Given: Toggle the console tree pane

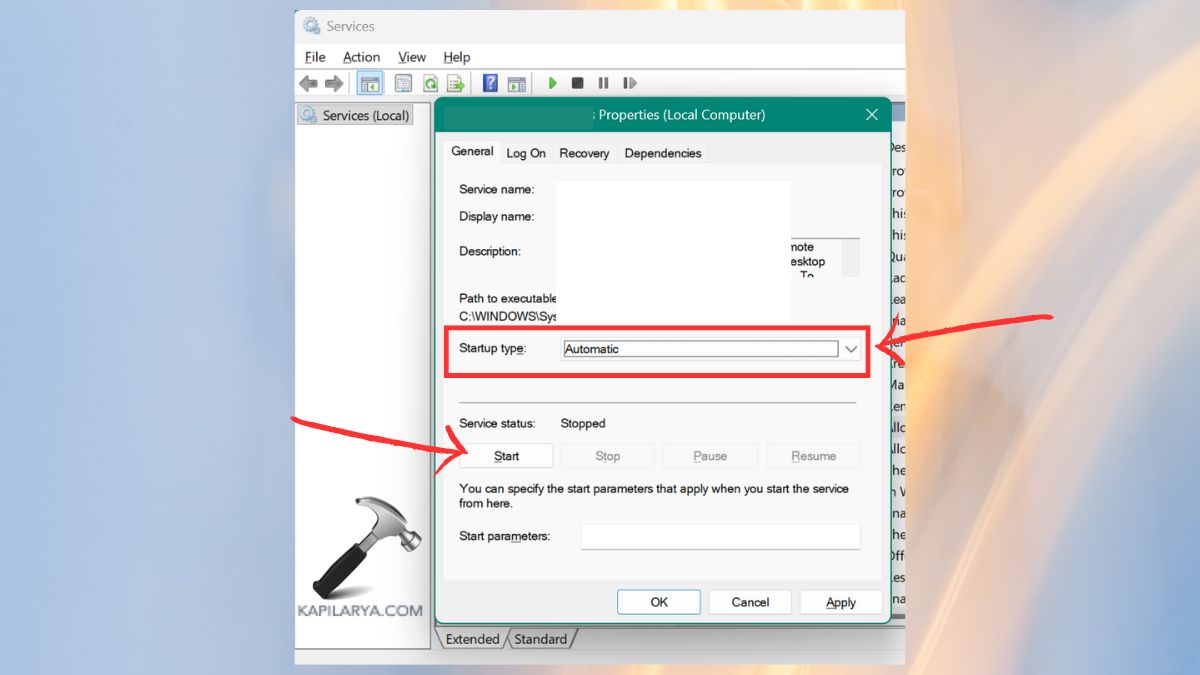Looking at the screenshot, I should coord(370,83).
